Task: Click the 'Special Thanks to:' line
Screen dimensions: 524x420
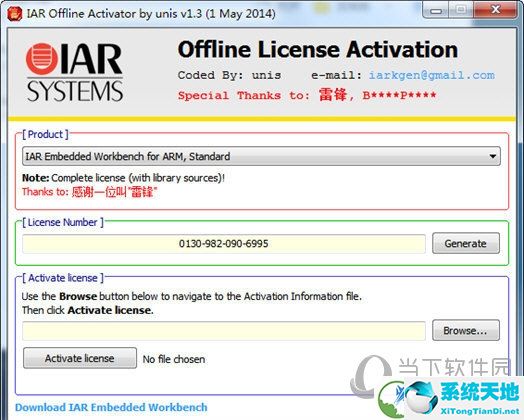Action: tap(307, 95)
